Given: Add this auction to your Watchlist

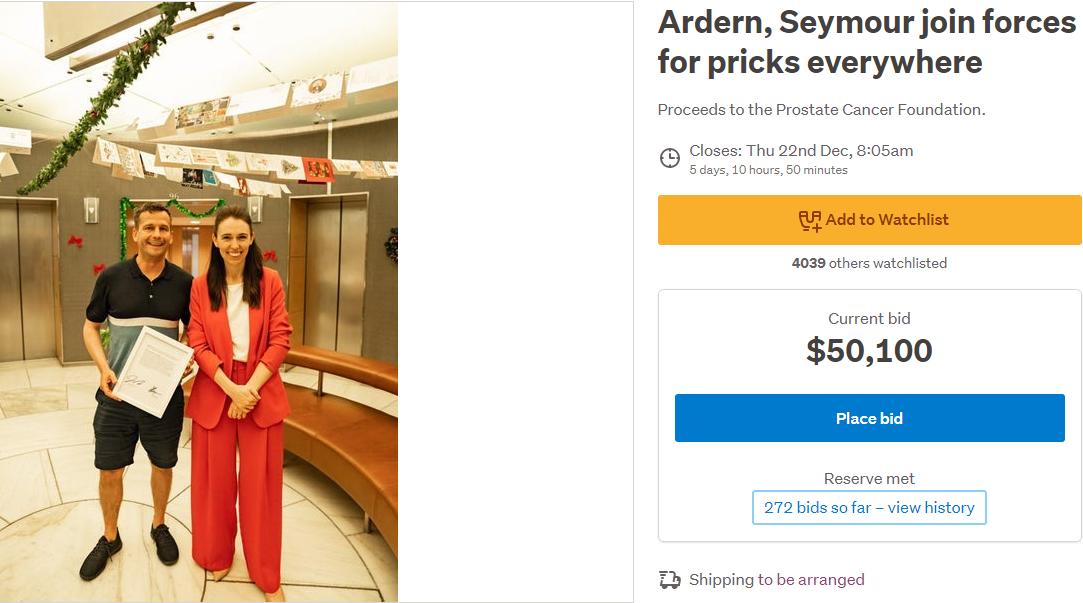Looking at the screenshot, I should coord(869,220).
